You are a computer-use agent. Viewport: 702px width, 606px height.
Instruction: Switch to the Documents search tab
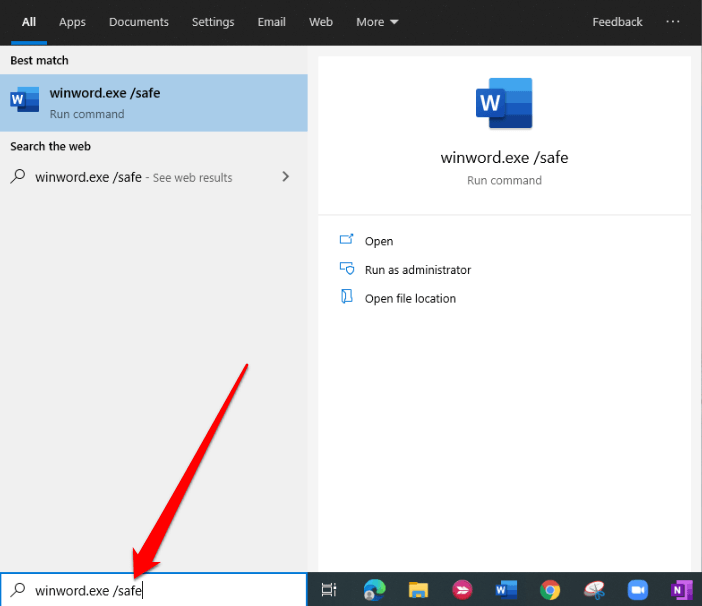[139, 22]
